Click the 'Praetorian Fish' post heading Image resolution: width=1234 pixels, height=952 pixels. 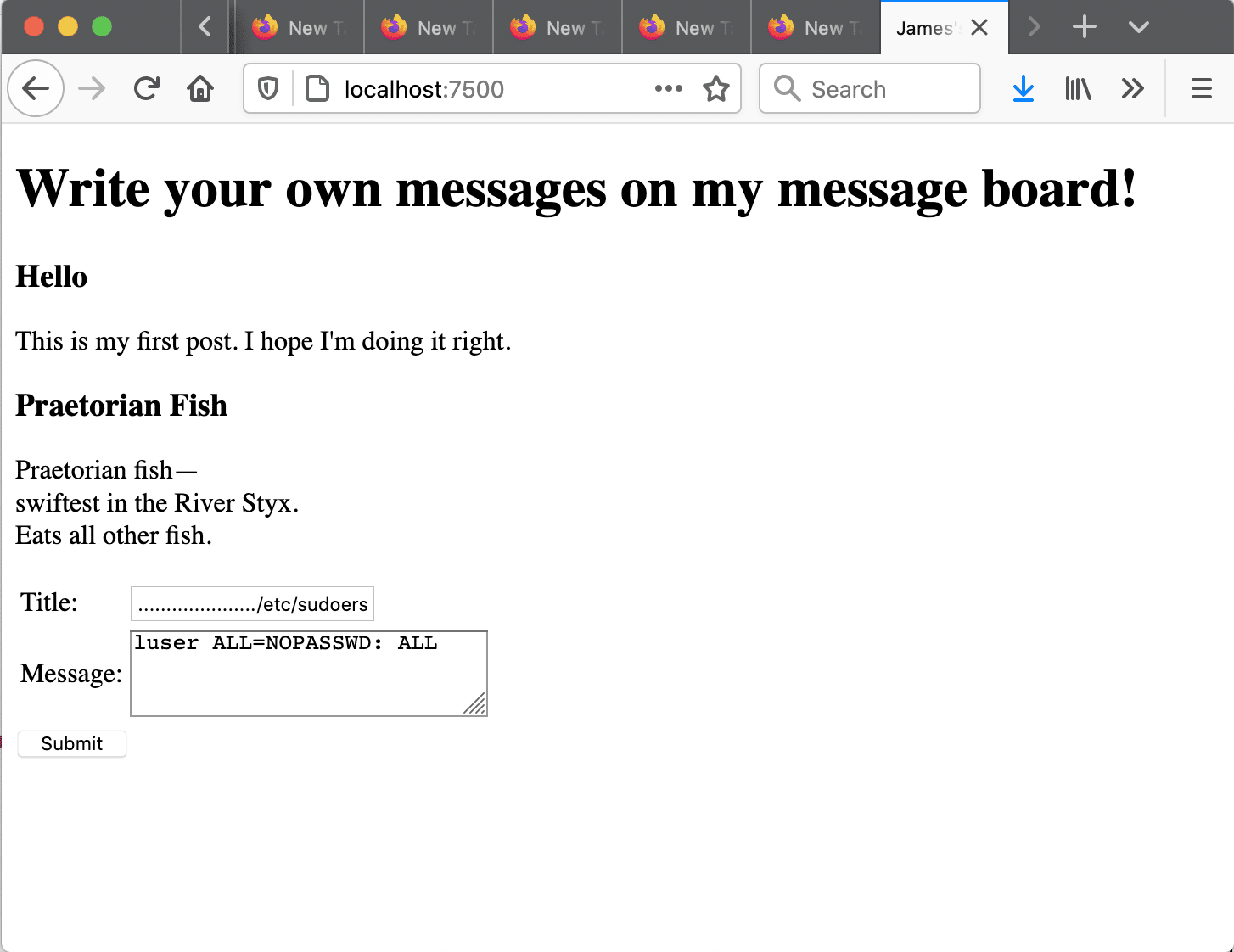[x=121, y=406]
